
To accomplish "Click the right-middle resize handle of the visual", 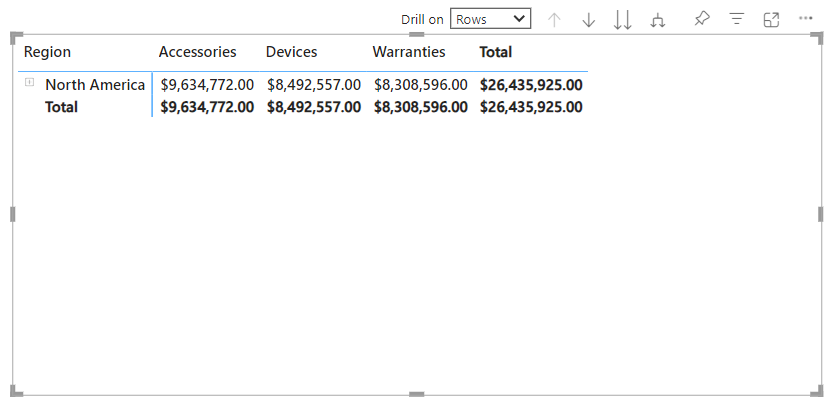I will (x=821, y=215).
